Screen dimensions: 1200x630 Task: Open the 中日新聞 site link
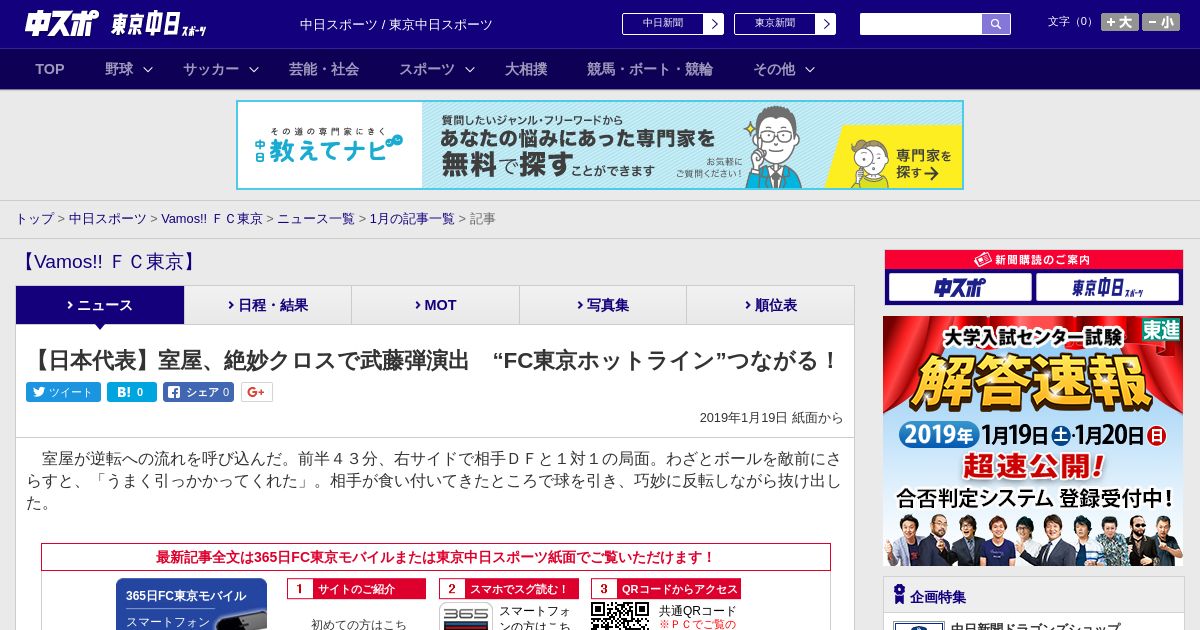pos(663,24)
